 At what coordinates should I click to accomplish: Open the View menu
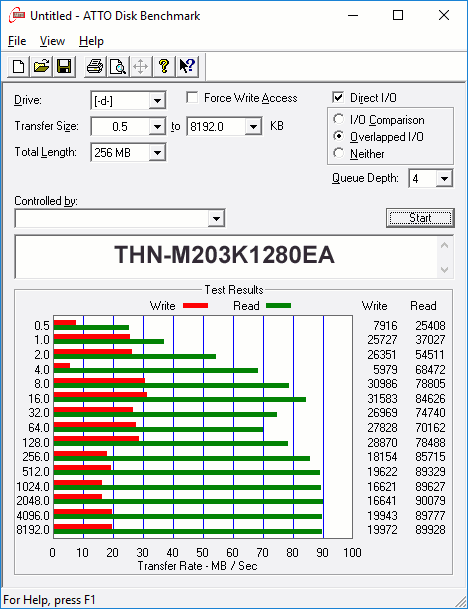52,41
